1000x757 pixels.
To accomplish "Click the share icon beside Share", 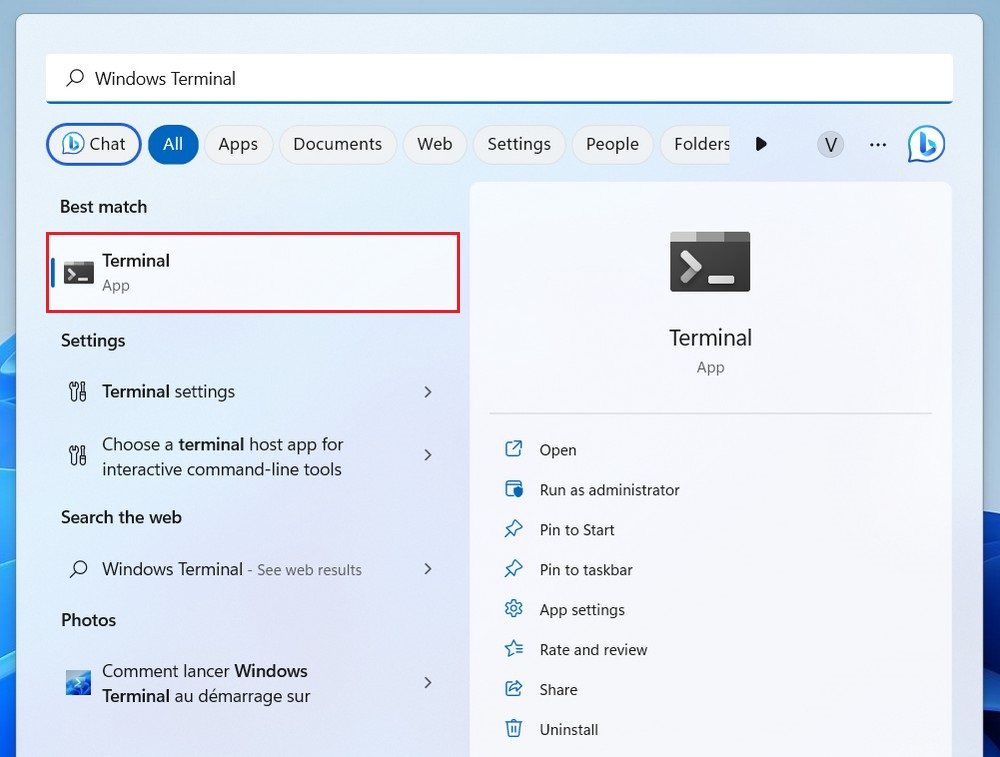I will [513, 689].
